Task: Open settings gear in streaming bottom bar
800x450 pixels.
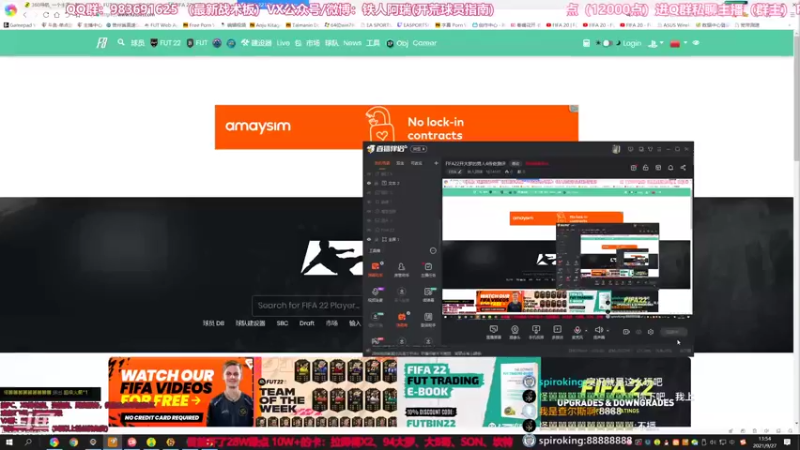Action: coord(651,332)
